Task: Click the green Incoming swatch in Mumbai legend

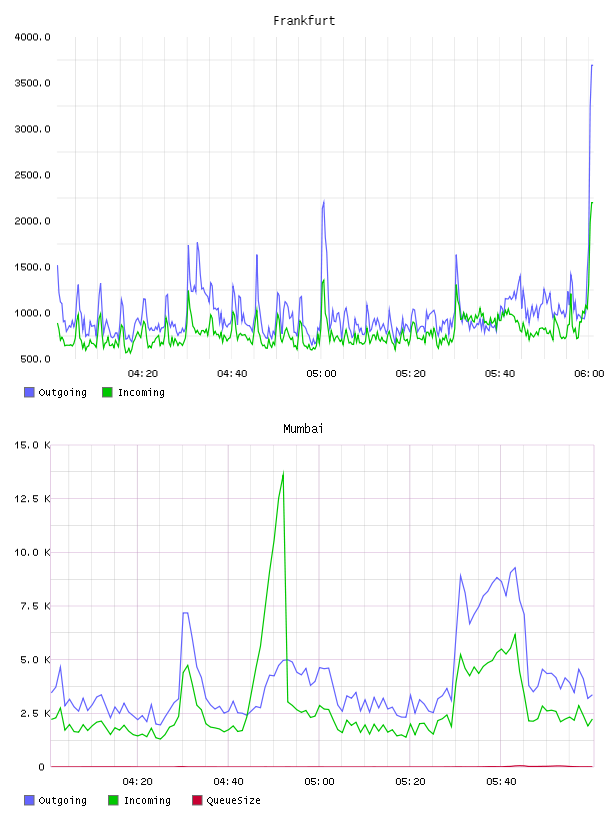Action: 113,800
